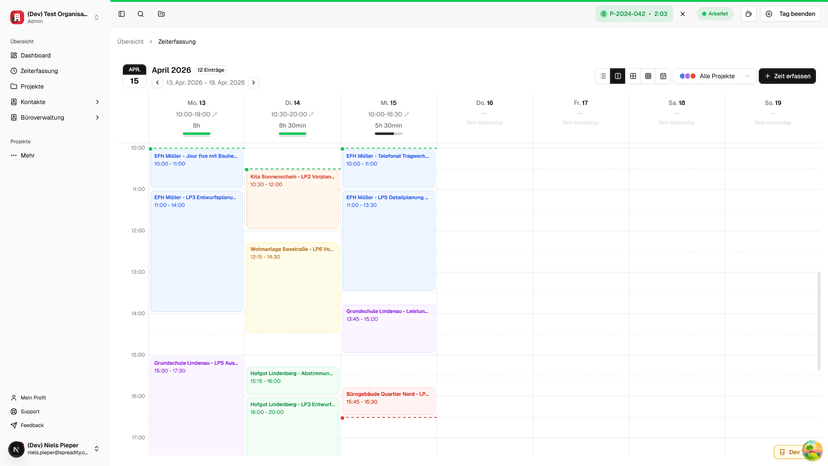Switch to calendar view icon
This screenshot has height=466, width=828.
click(x=663, y=76)
